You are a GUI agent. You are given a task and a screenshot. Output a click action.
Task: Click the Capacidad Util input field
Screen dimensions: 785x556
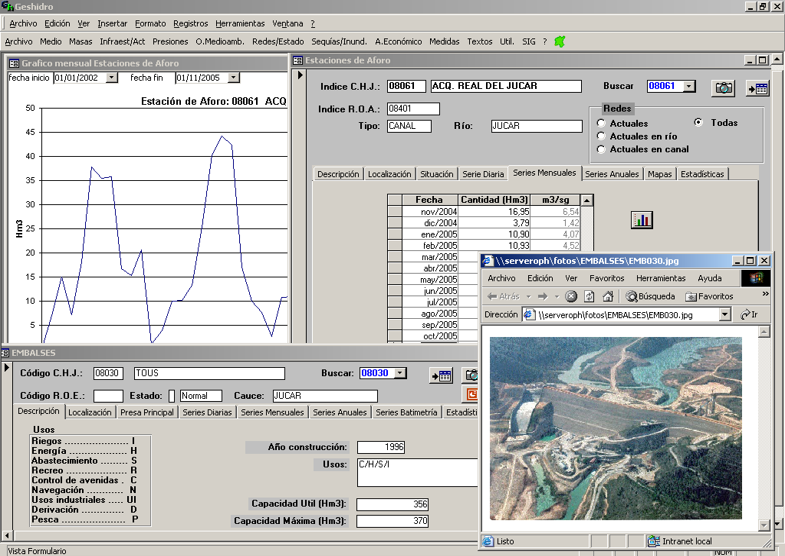393,504
